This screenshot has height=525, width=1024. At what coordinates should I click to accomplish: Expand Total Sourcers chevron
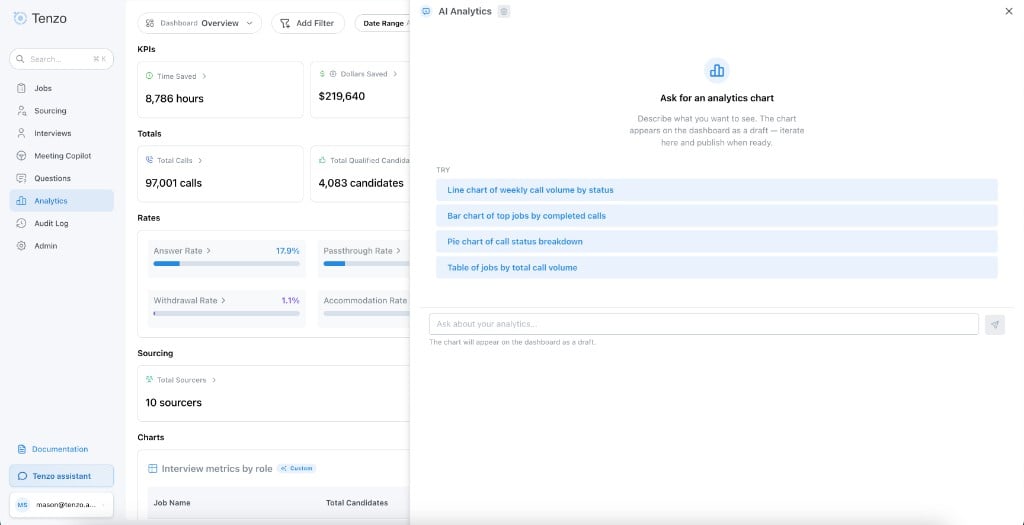click(214, 380)
